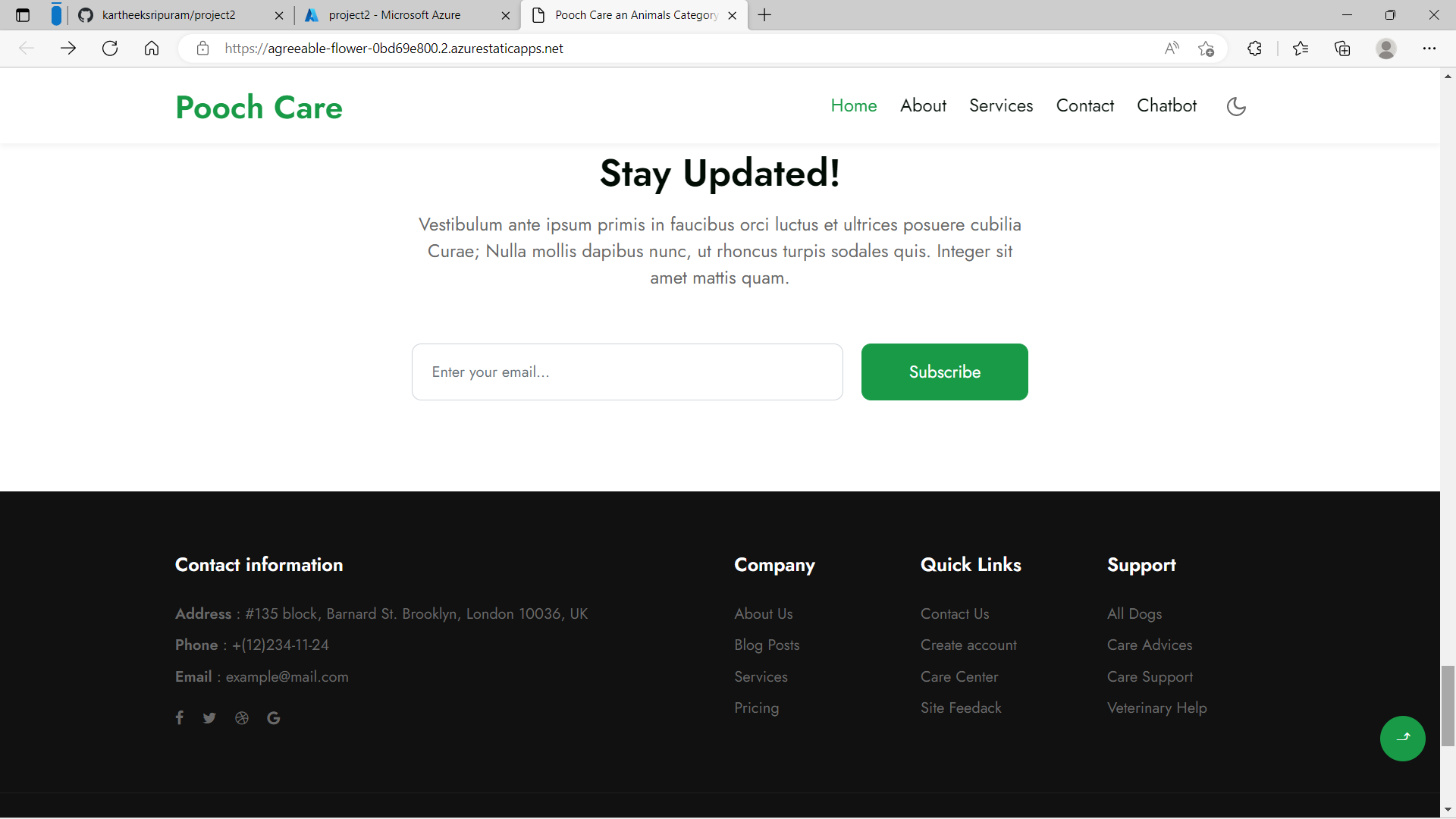Click the vertical scrollbar thumb
The height and width of the screenshot is (819, 1456).
(x=1448, y=705)
